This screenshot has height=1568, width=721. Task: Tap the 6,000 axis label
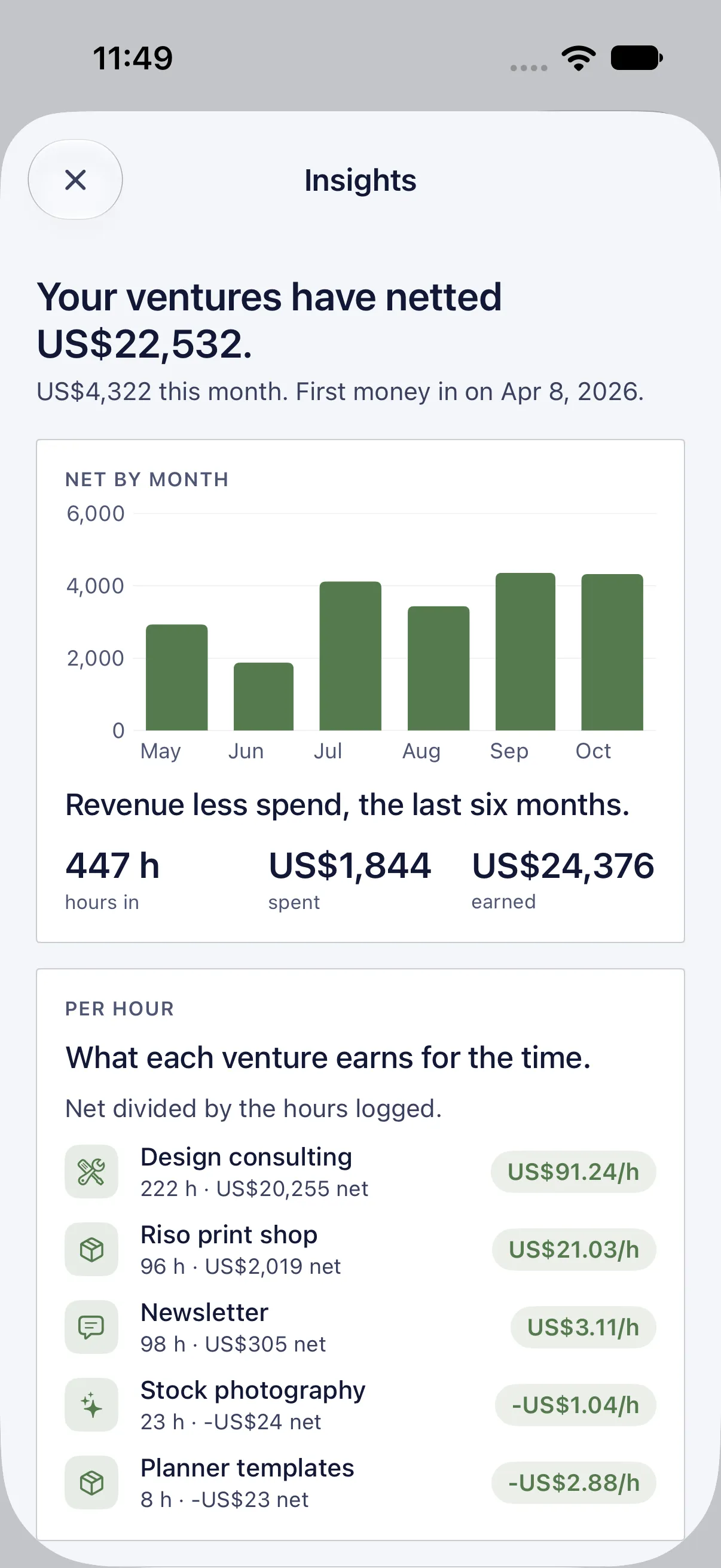pos(96,514)
